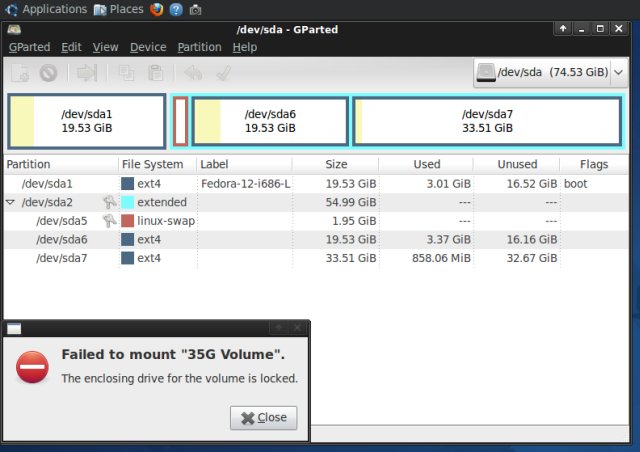The width and height of the screenshot is (640, 452).
Task: Click the 858.06 MiB used value
Action: 441,258
